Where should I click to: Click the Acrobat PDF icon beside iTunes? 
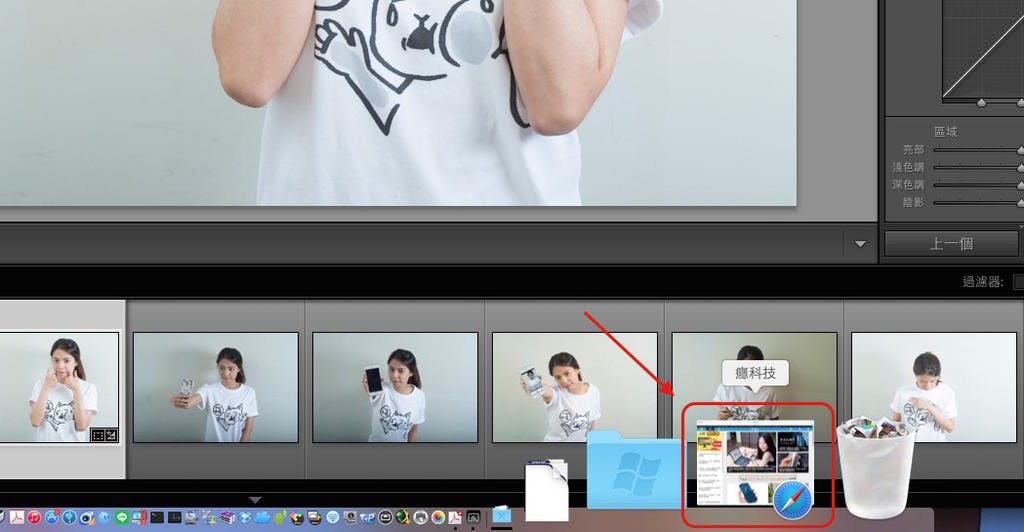pos(16,518)
